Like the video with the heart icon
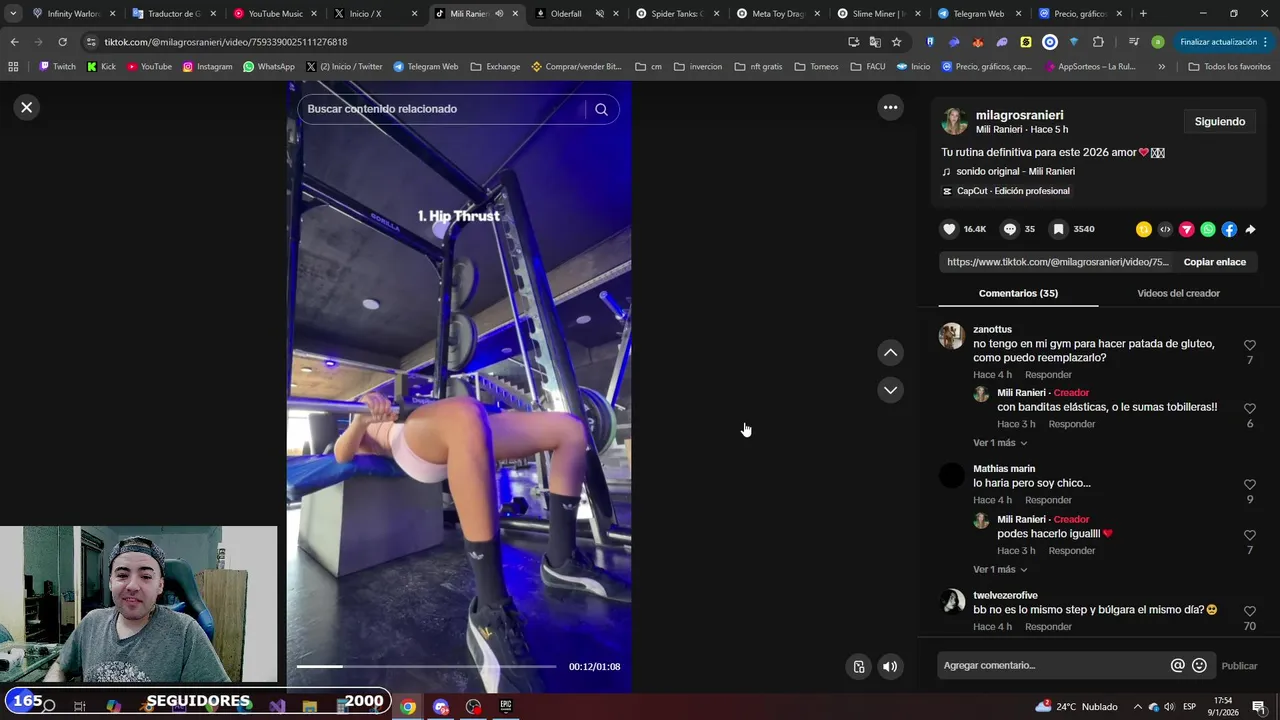The image size is (1280, 720). 949,229
